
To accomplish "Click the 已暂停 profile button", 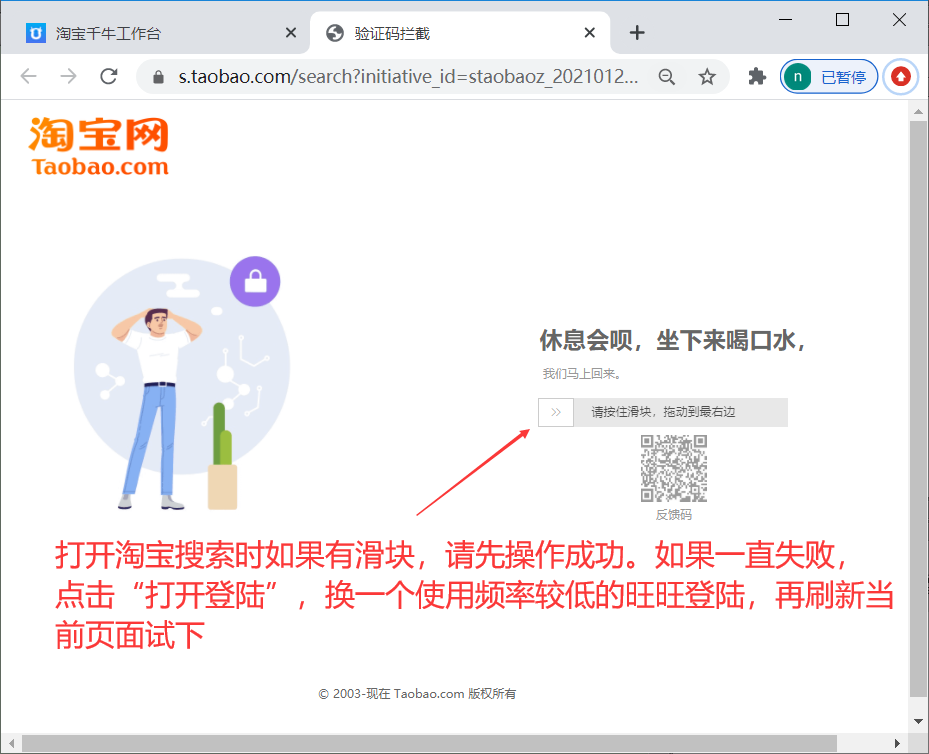I will tap(829, 77).
